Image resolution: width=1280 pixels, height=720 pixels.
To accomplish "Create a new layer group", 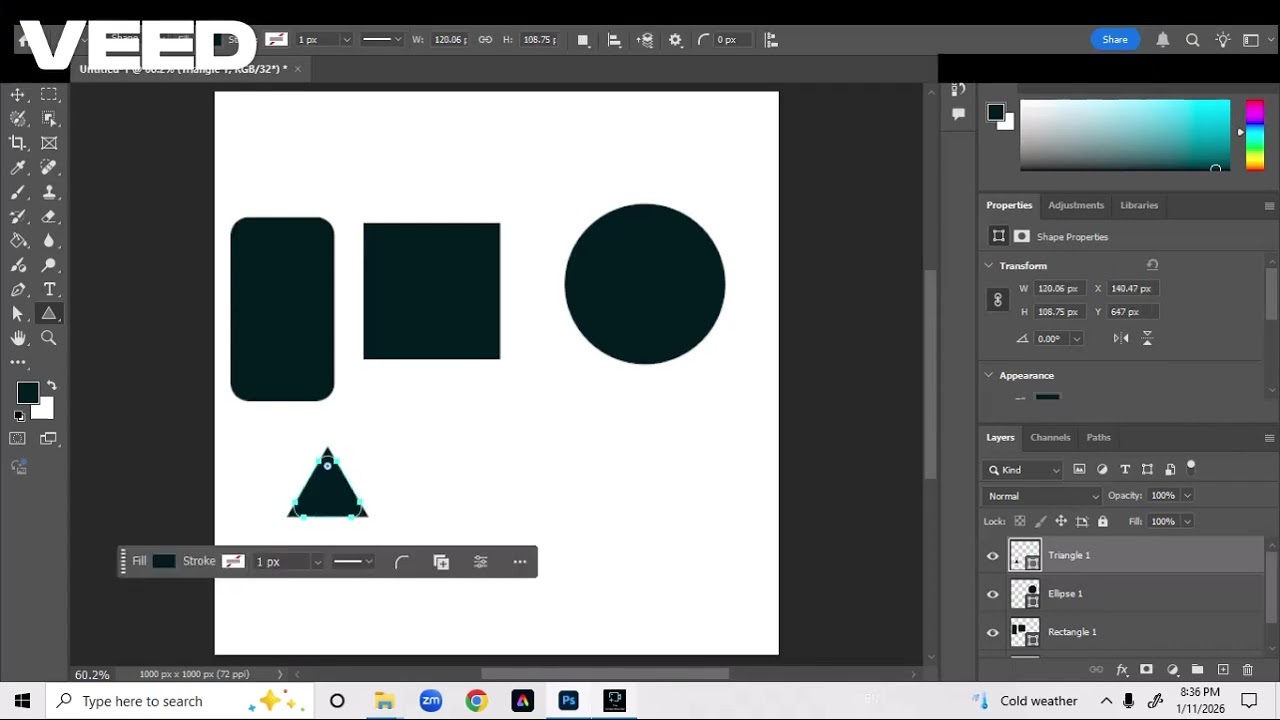I will pyautogui.click(x=1197, y=670).
